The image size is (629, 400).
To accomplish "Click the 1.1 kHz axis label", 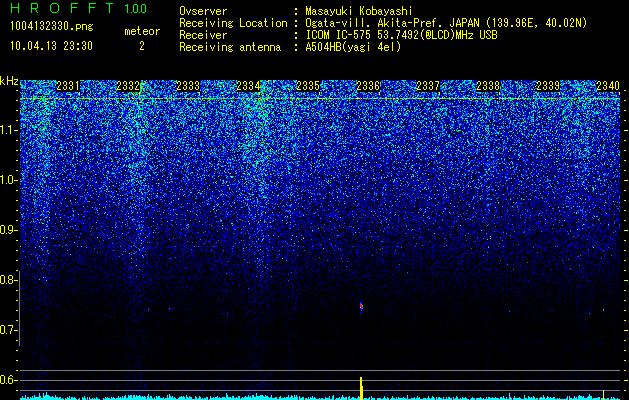I will 9,130.
